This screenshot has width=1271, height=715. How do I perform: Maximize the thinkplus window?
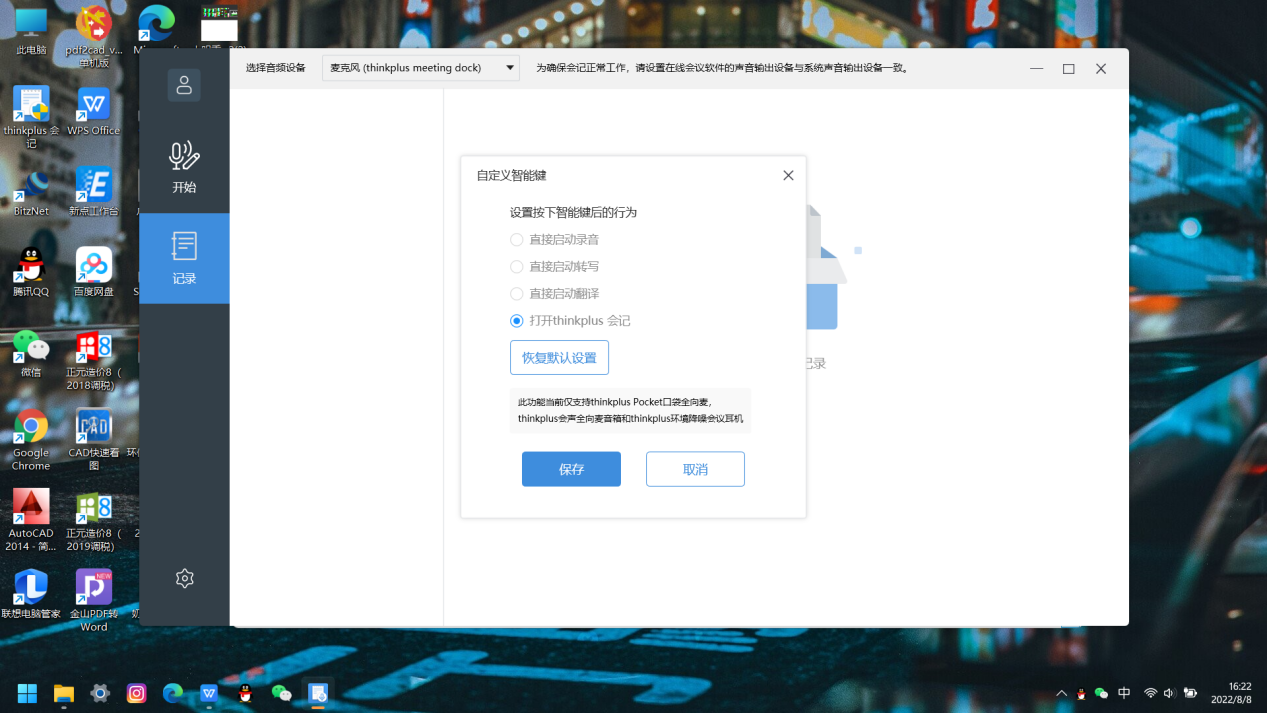pos(1070,69)
